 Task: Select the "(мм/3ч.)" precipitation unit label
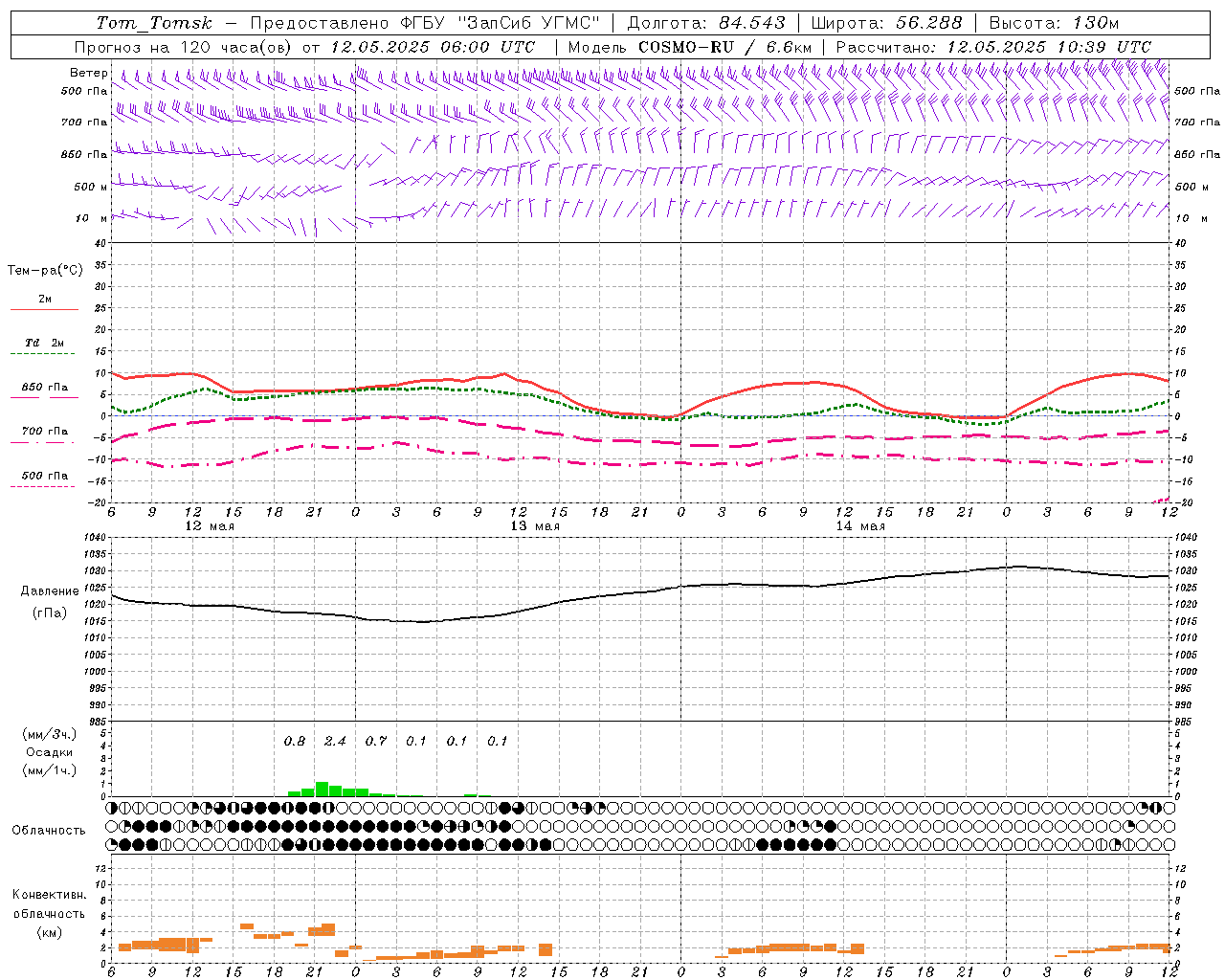[x=50, y=734]
